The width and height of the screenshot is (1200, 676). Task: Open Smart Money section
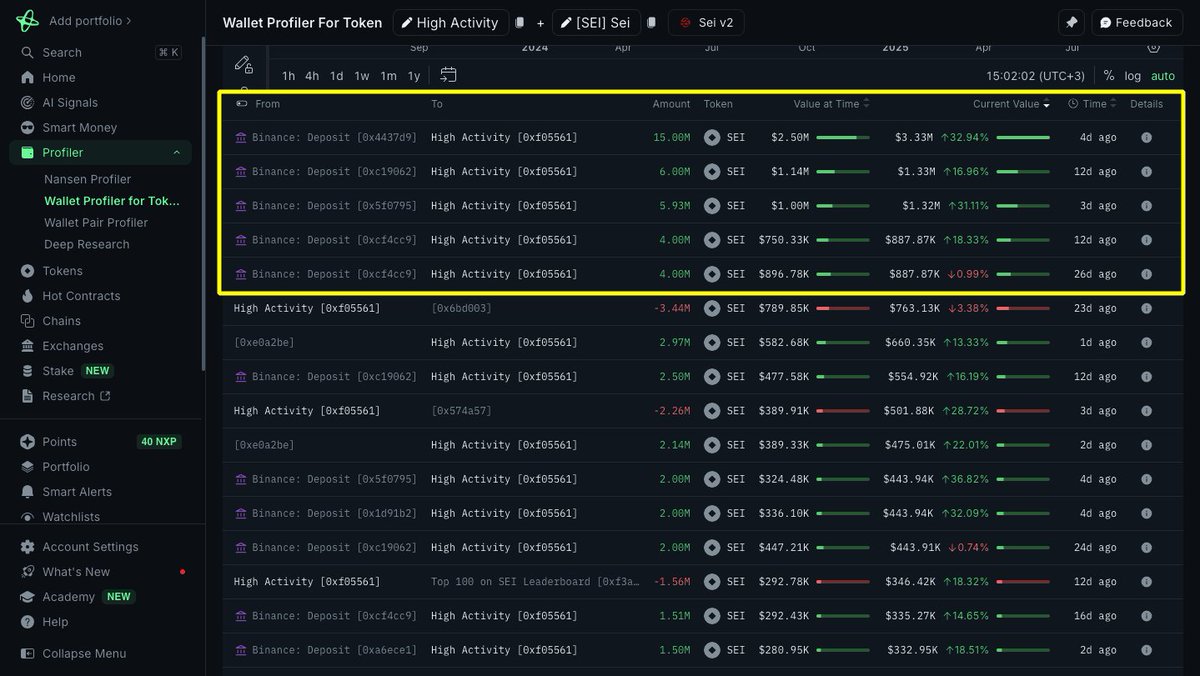[x=79, y=127]
